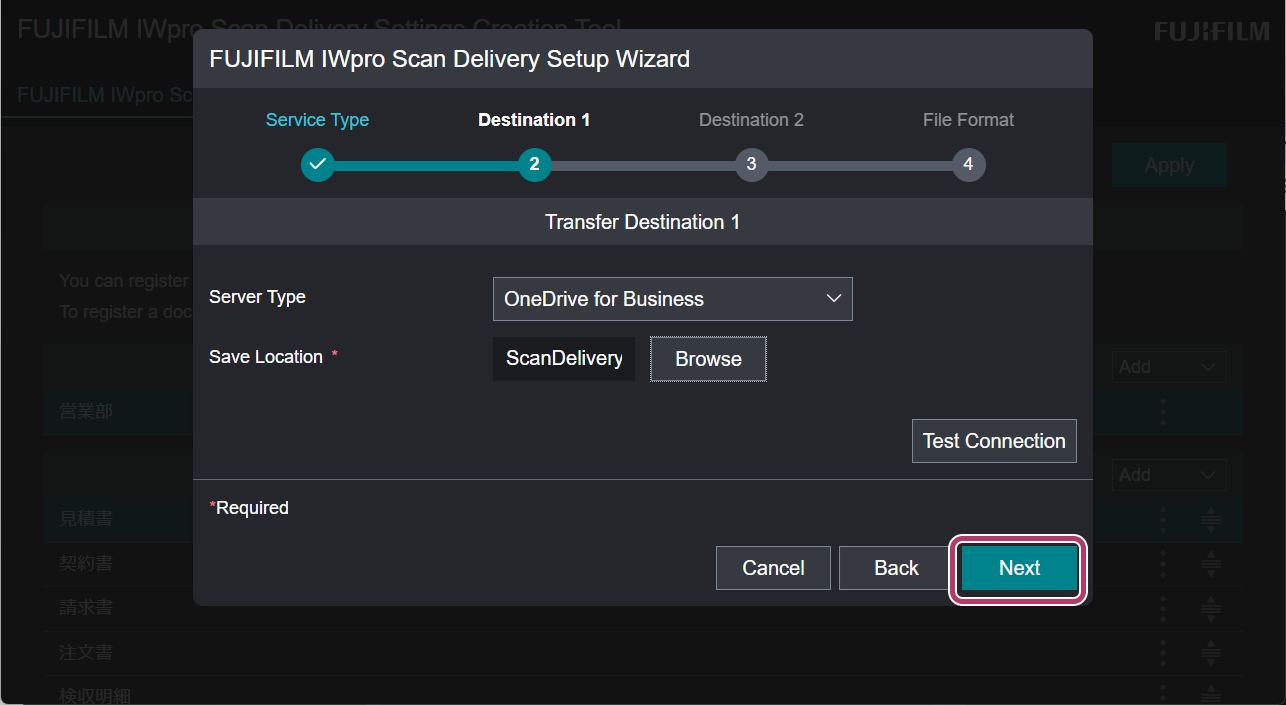1286x705 pixels.
Task: Click the Service Type step label
Action: tap(317, 120)
